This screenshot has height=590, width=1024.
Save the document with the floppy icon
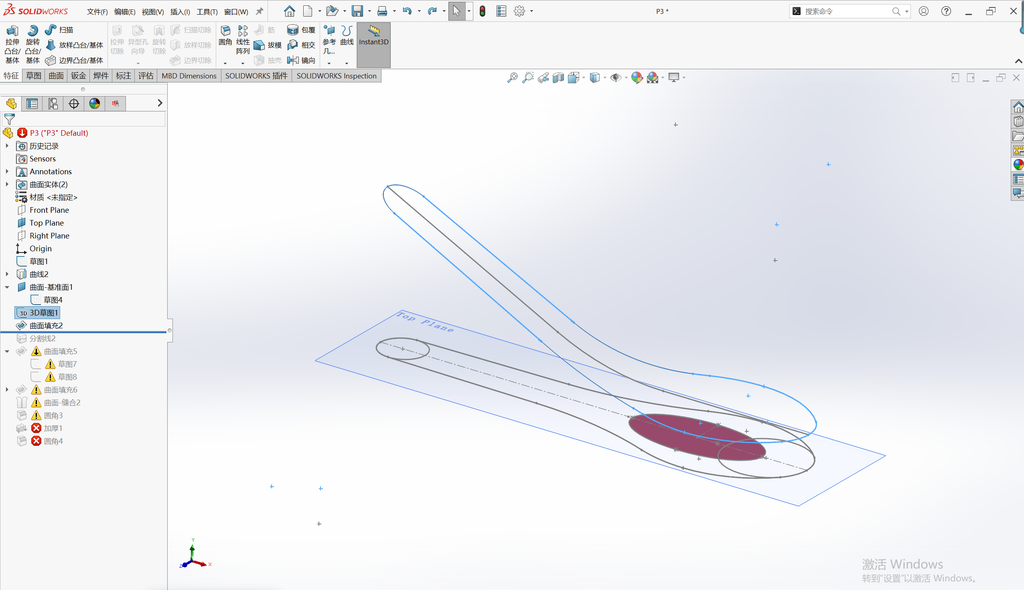pyautogui.click(x=357, y=11)
